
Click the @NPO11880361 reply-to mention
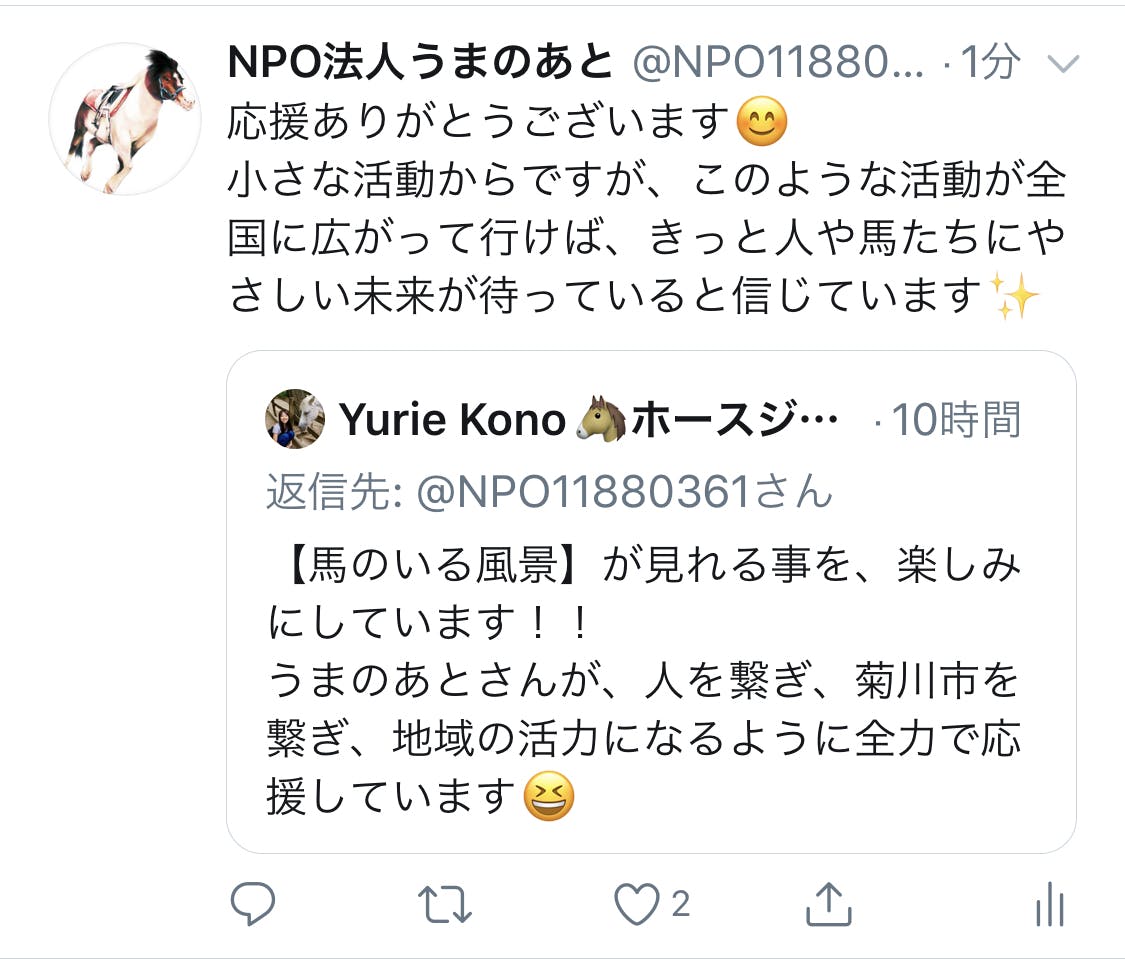tap(583, 492)
